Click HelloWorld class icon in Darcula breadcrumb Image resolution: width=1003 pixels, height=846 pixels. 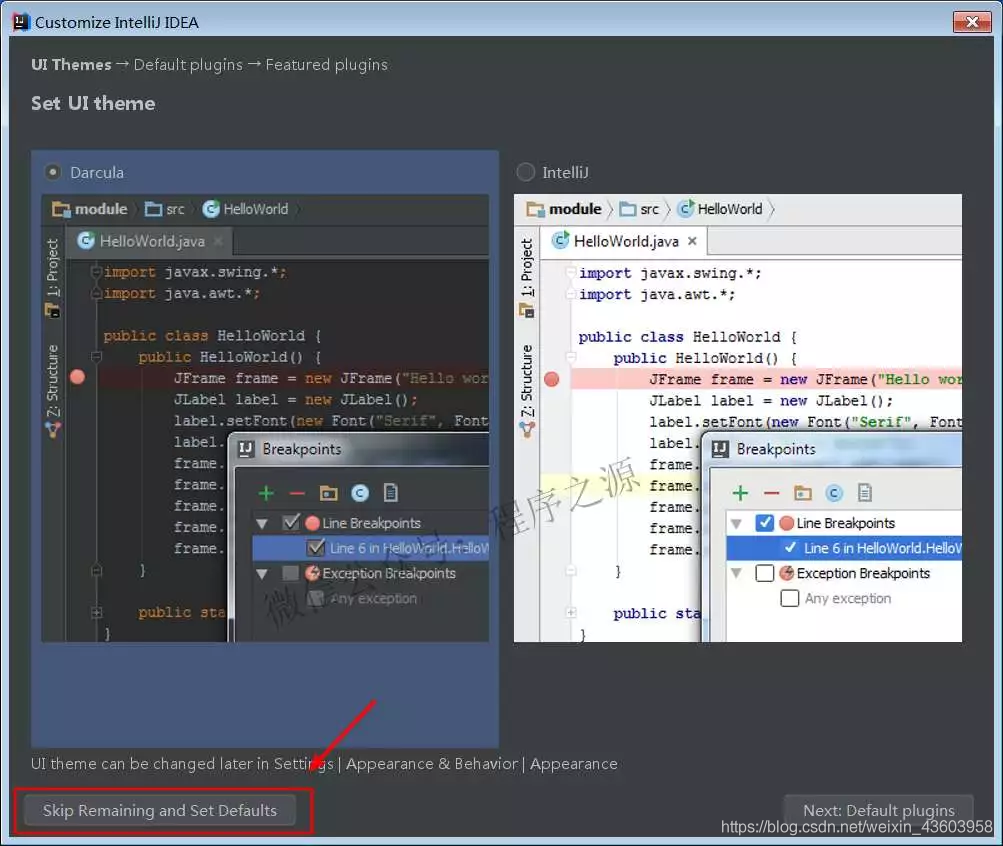(211, 209)
